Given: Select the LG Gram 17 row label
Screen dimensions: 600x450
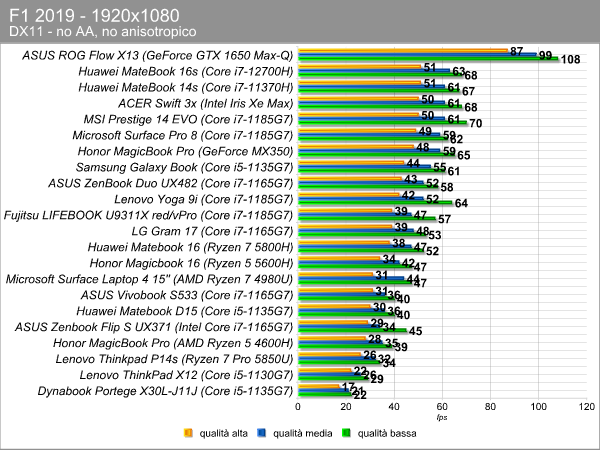Looking at the screenshot, I should 212,231.
